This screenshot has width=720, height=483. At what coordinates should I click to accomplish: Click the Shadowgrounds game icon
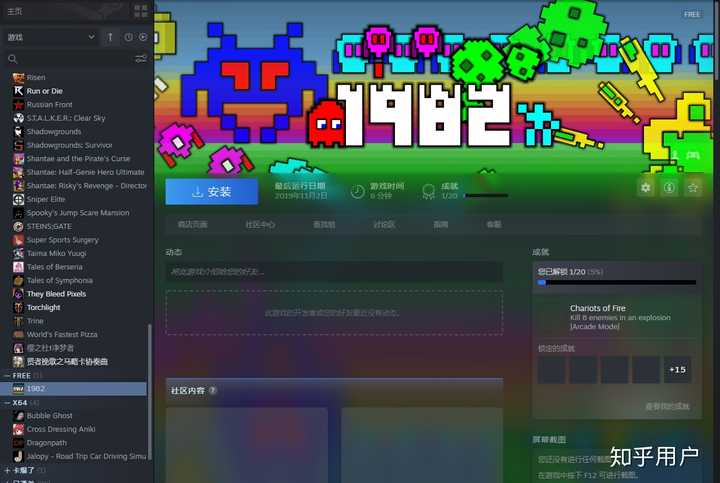point(18,131)
